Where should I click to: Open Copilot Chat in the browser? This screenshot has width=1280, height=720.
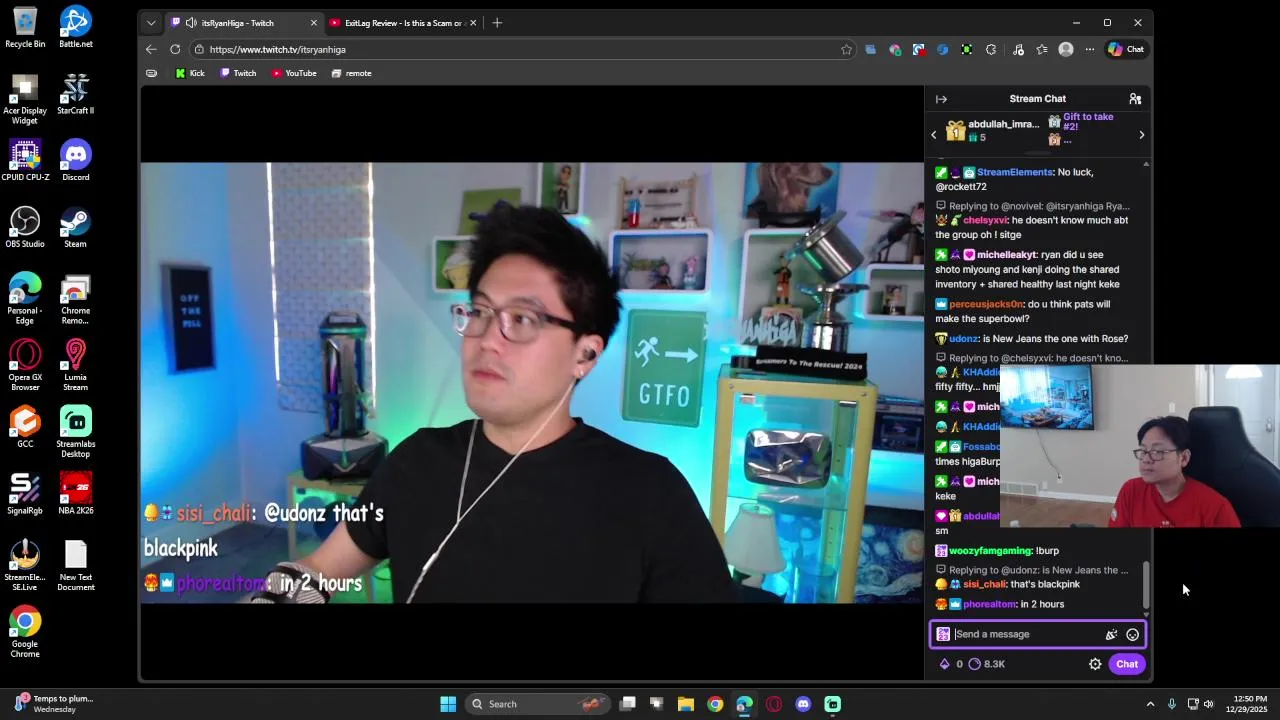click(1126, 49)
